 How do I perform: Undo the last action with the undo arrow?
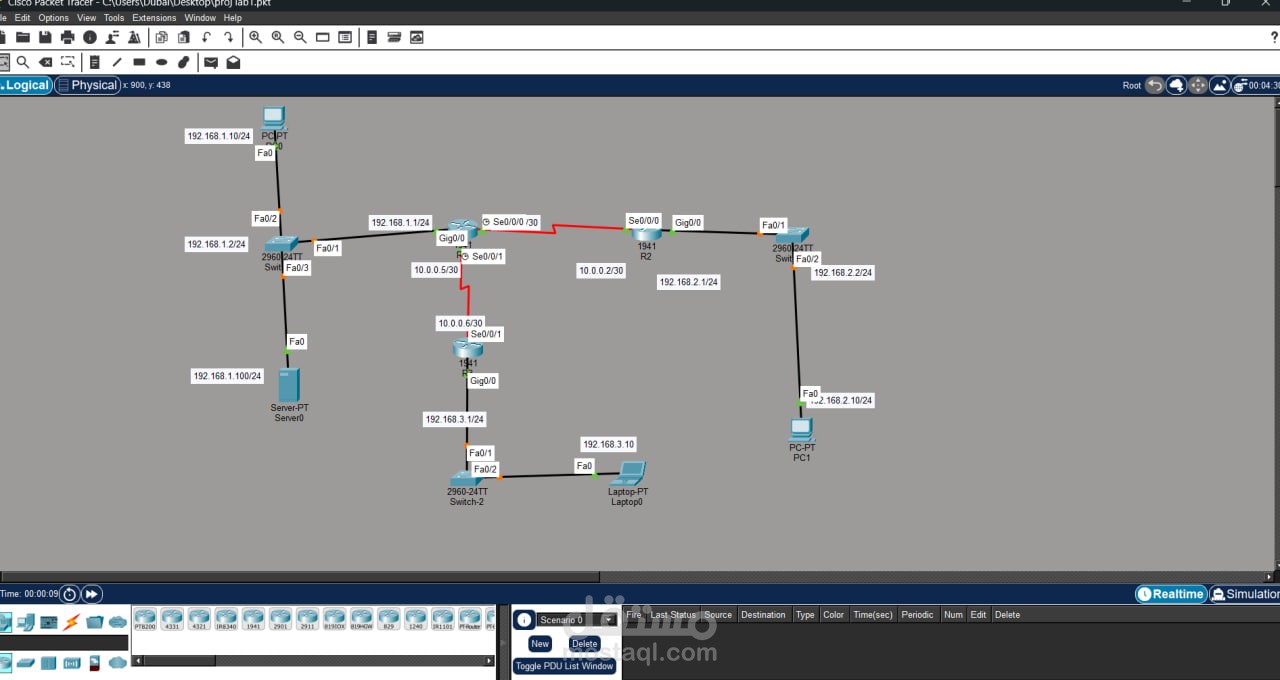(206, 37)
